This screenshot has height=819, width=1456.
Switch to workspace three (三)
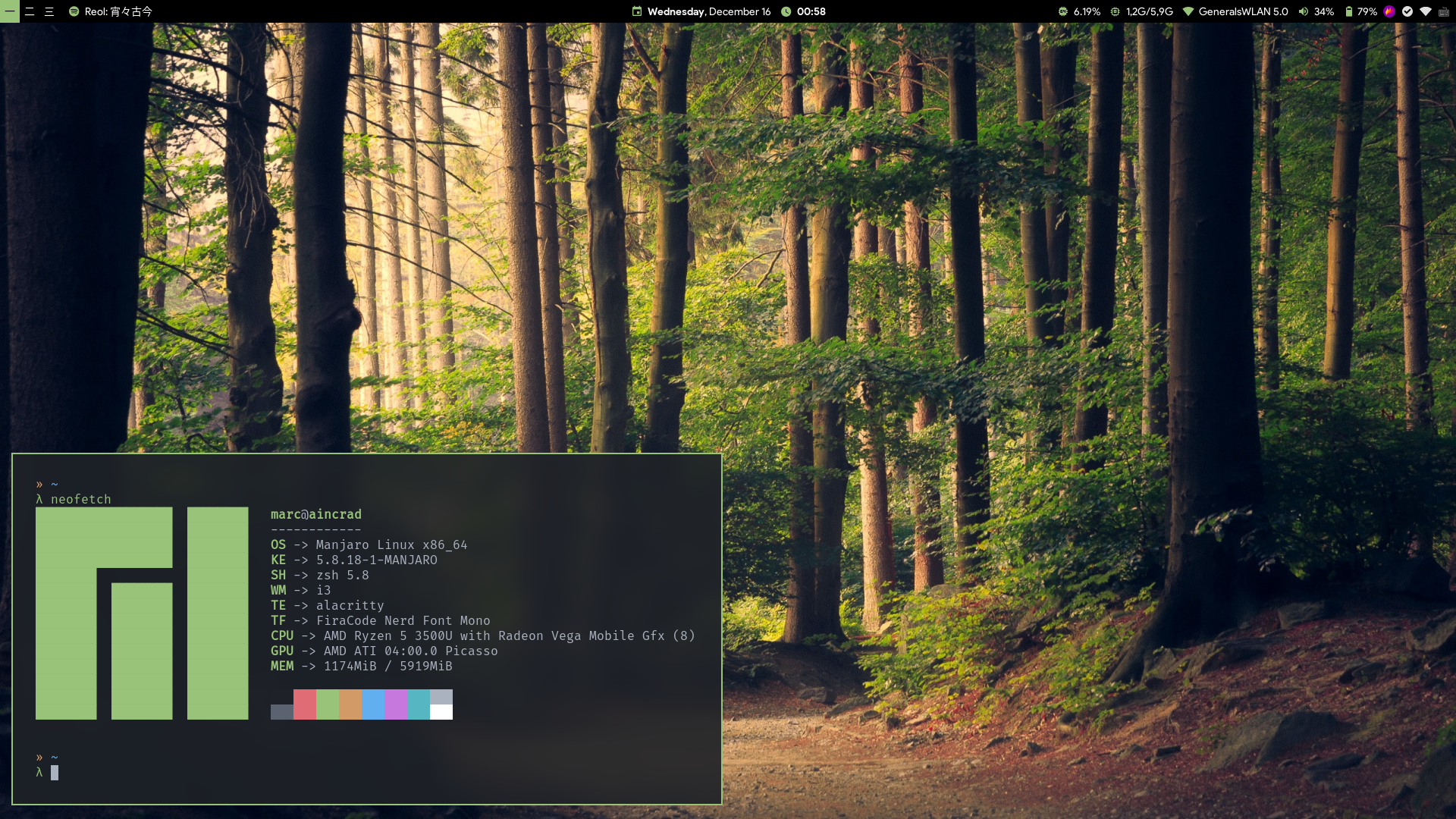point(49,11)
